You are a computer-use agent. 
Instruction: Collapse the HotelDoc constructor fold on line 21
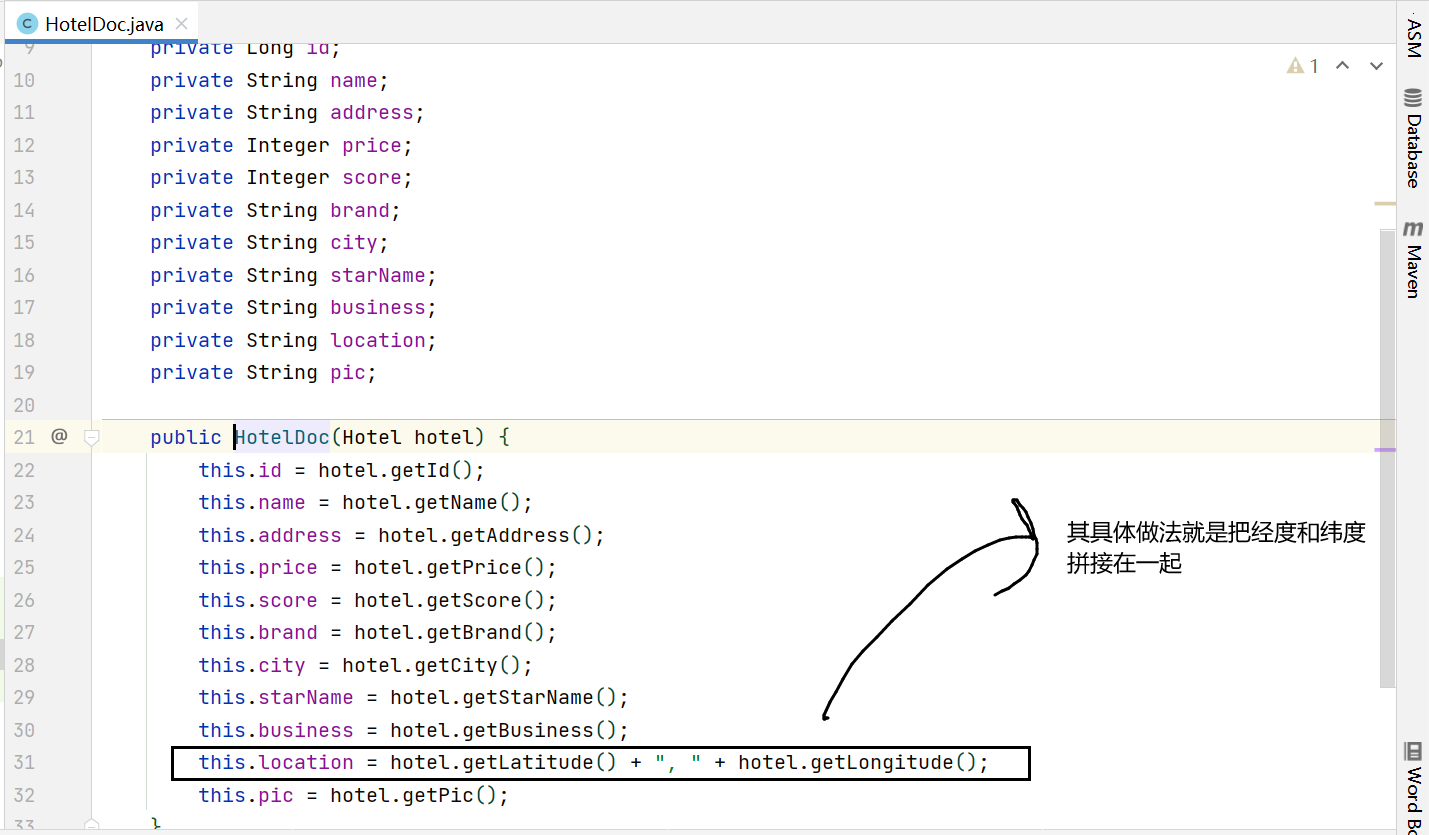[x=91, y=437]
